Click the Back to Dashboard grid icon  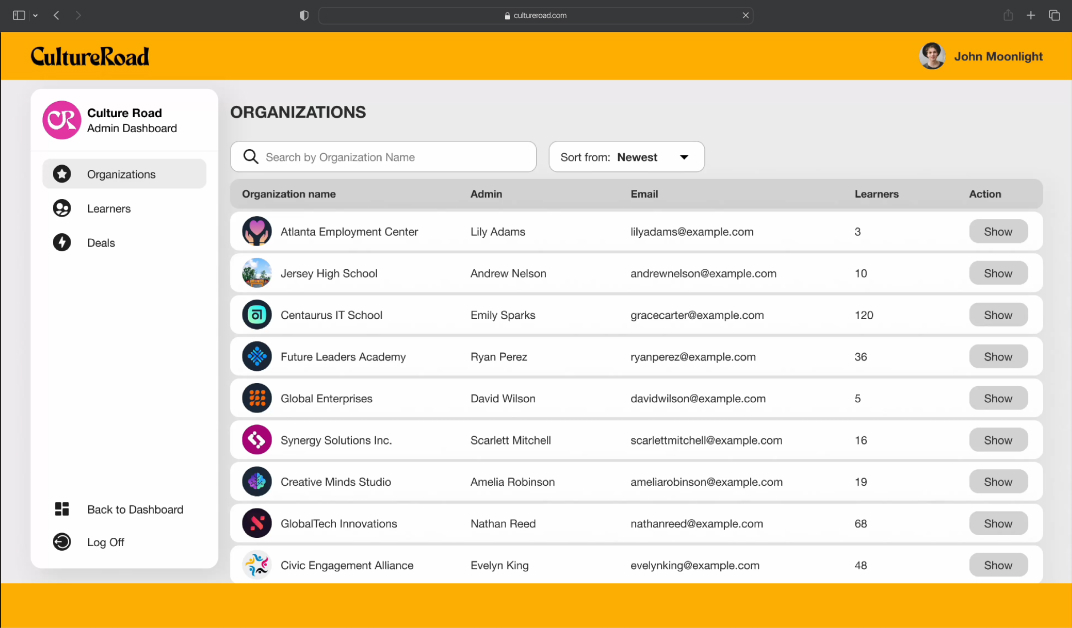tap(62, 509)
